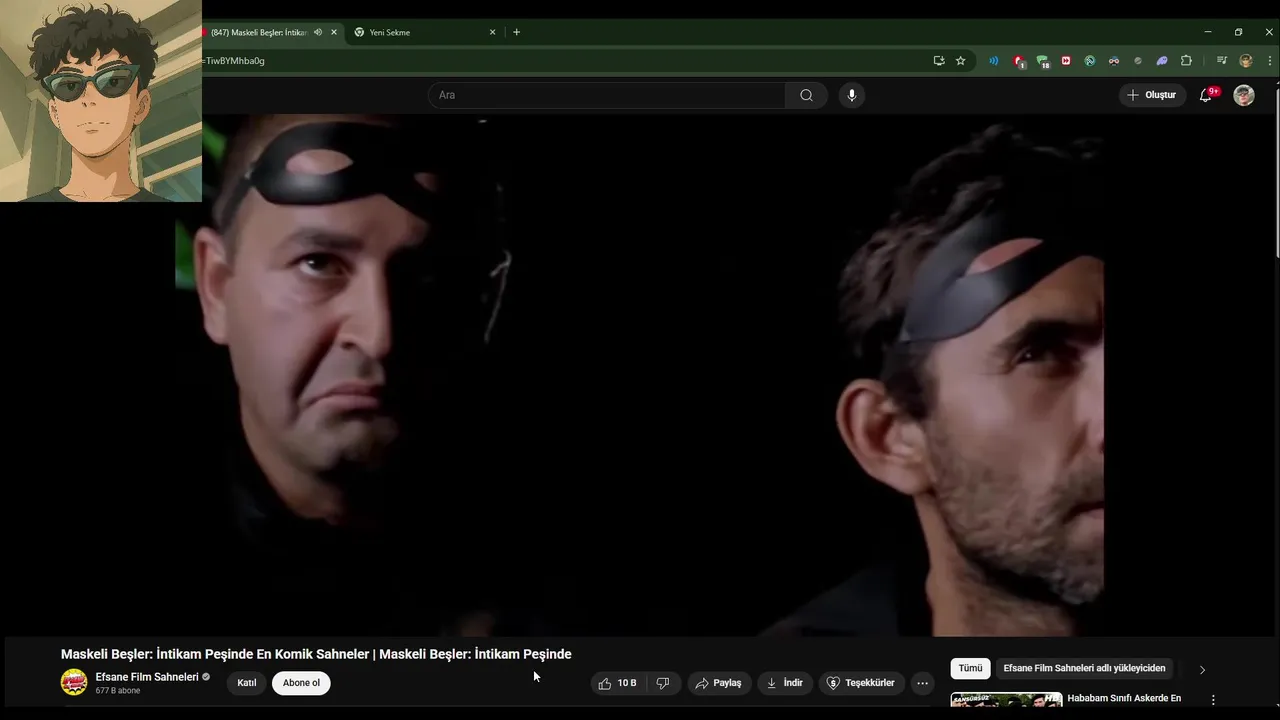Like the video with thumbs up
The image size is (1280, 720).
point(617,683)
